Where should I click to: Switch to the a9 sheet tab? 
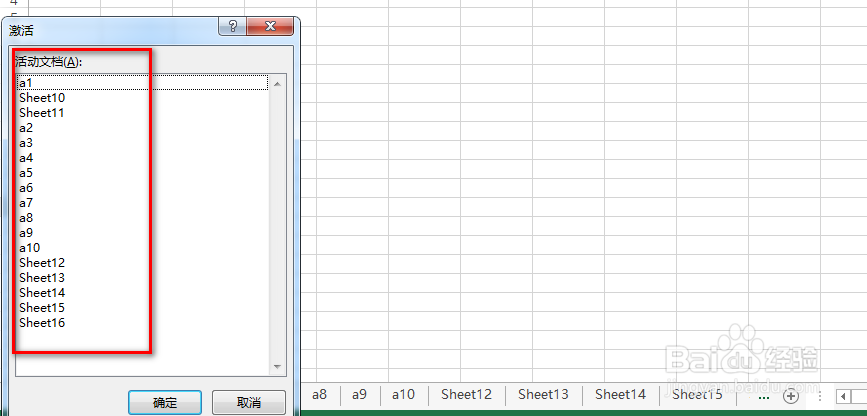click(359, 394)
